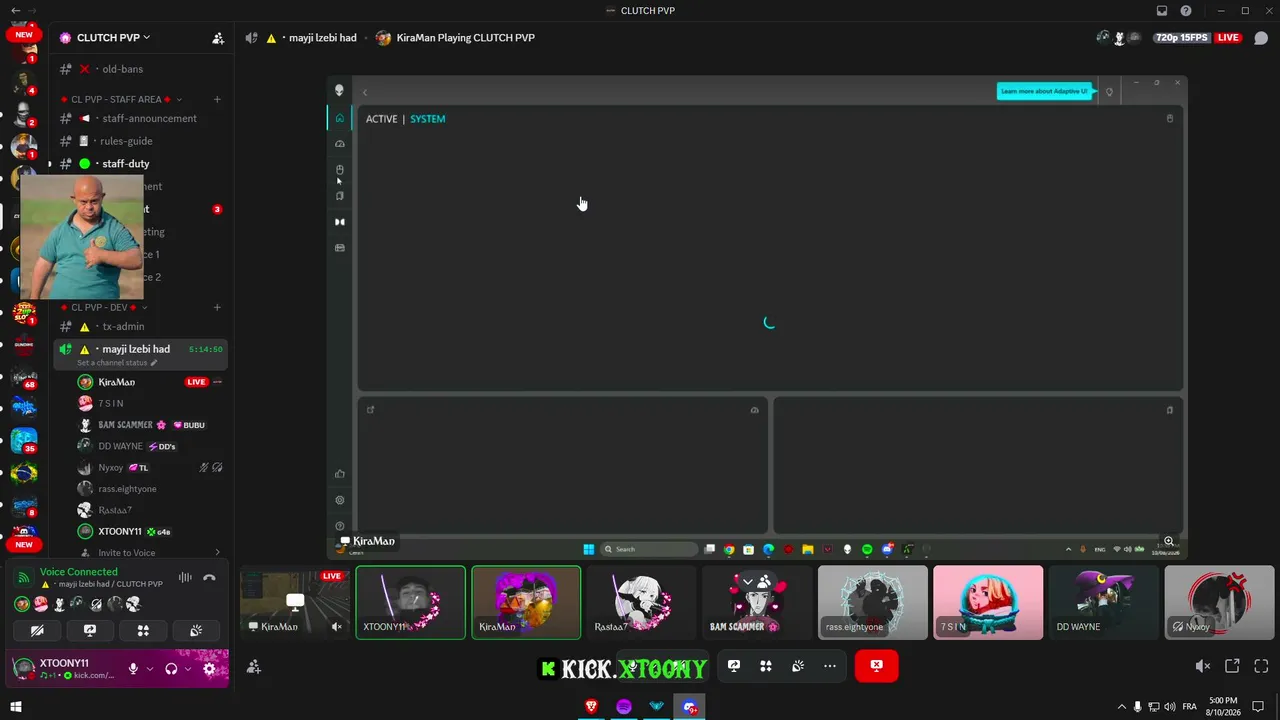Click the 720p 15FPS stream quality badge

pos(1181,38)
